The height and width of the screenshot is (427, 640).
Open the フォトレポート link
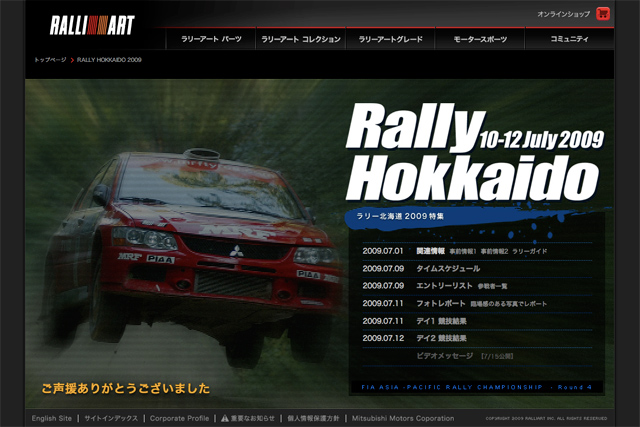[x=440, y=303]
